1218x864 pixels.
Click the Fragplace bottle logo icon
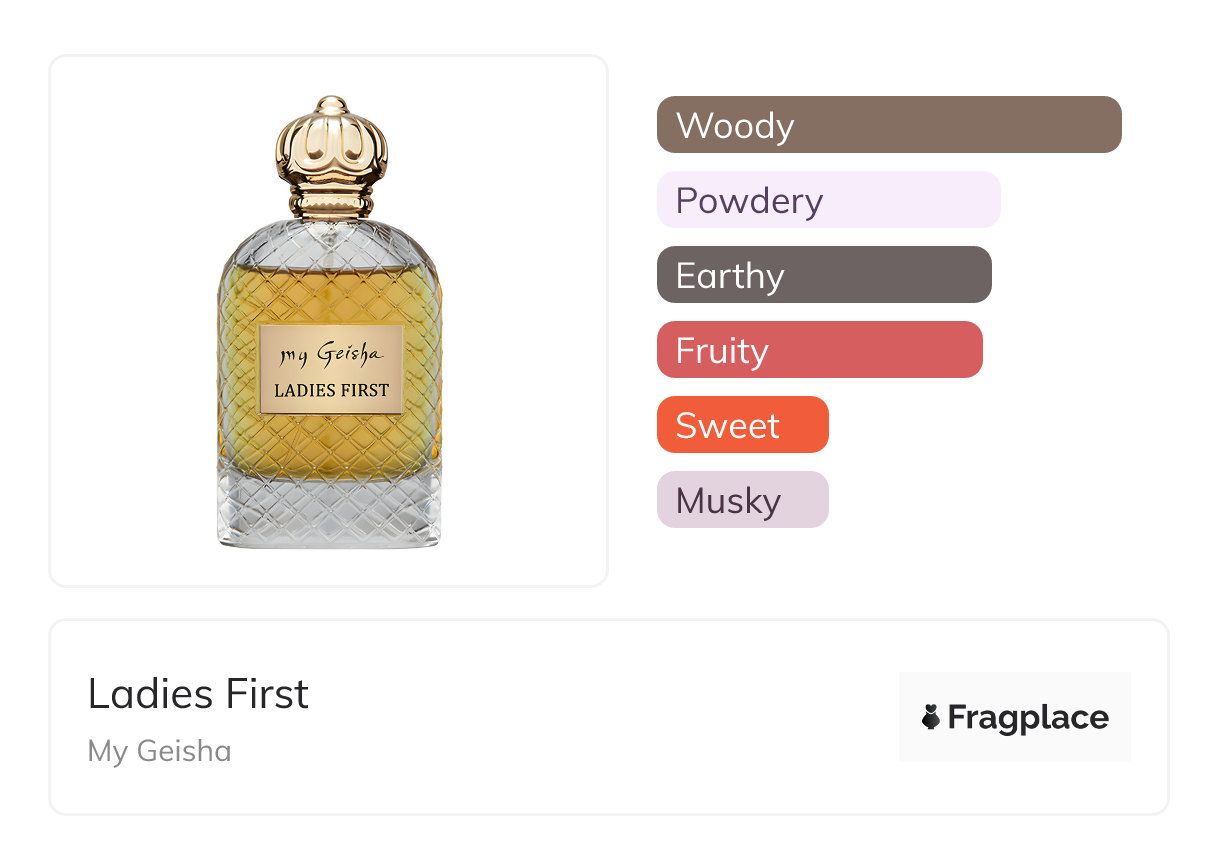click(931, 717)
